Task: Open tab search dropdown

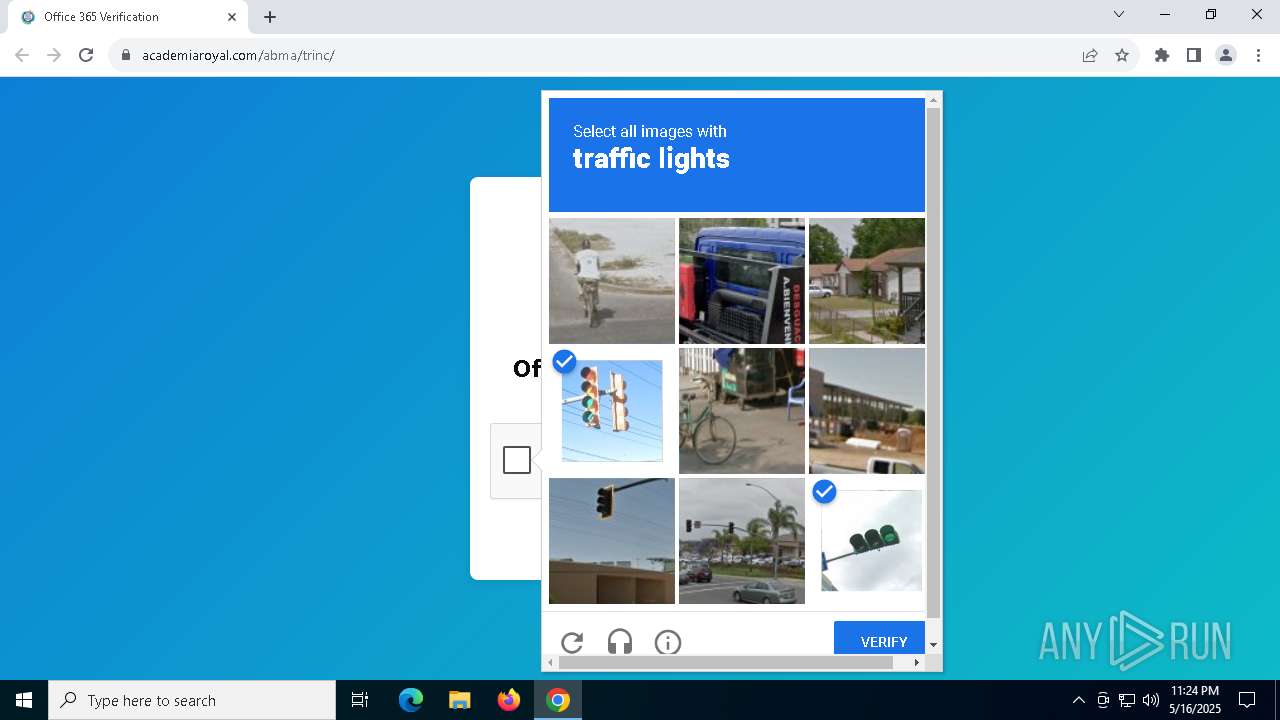Action: [x=1119, y=14]
